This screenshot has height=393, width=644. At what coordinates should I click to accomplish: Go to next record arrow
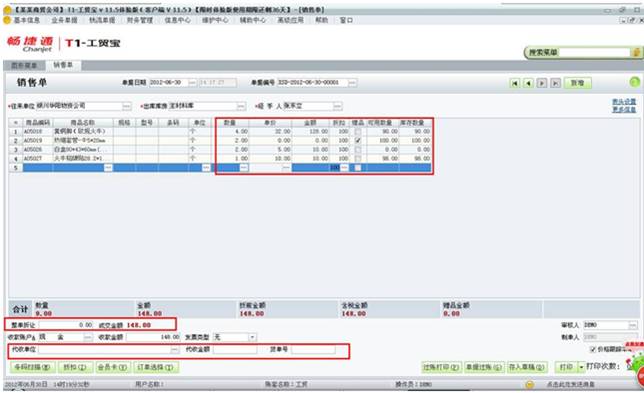click(542, 83)
